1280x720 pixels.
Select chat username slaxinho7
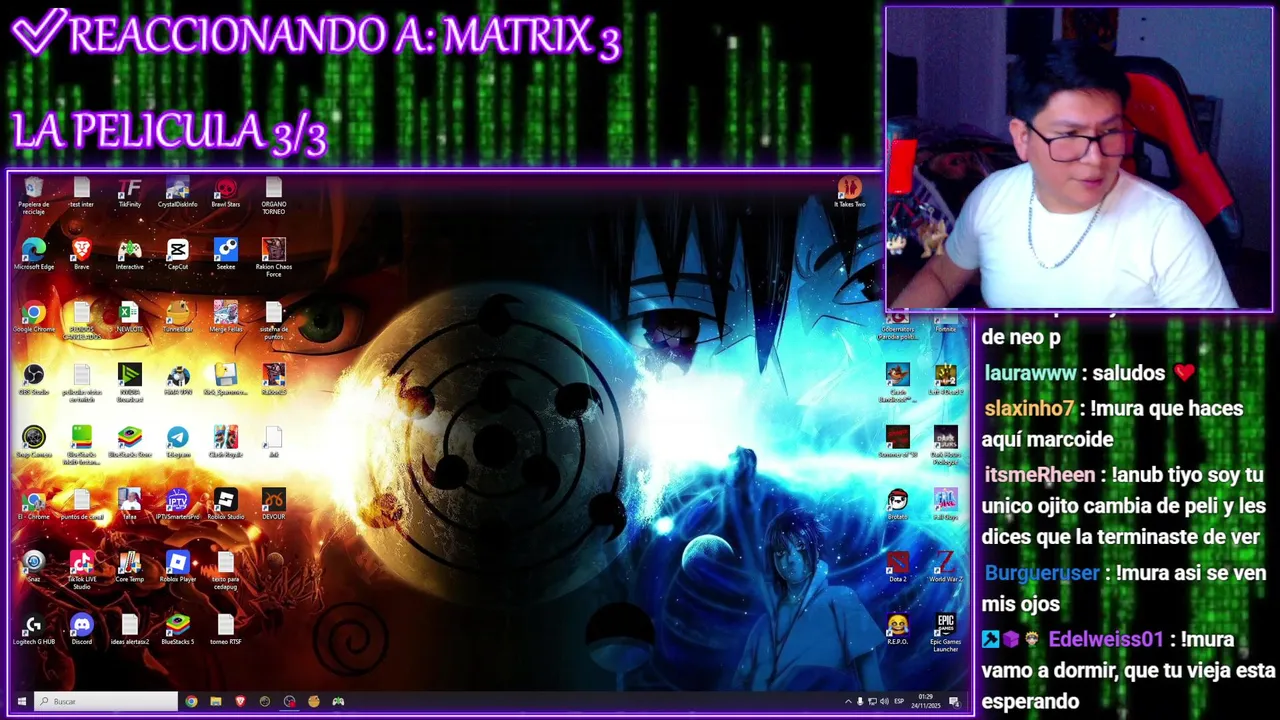(1029, 408)
